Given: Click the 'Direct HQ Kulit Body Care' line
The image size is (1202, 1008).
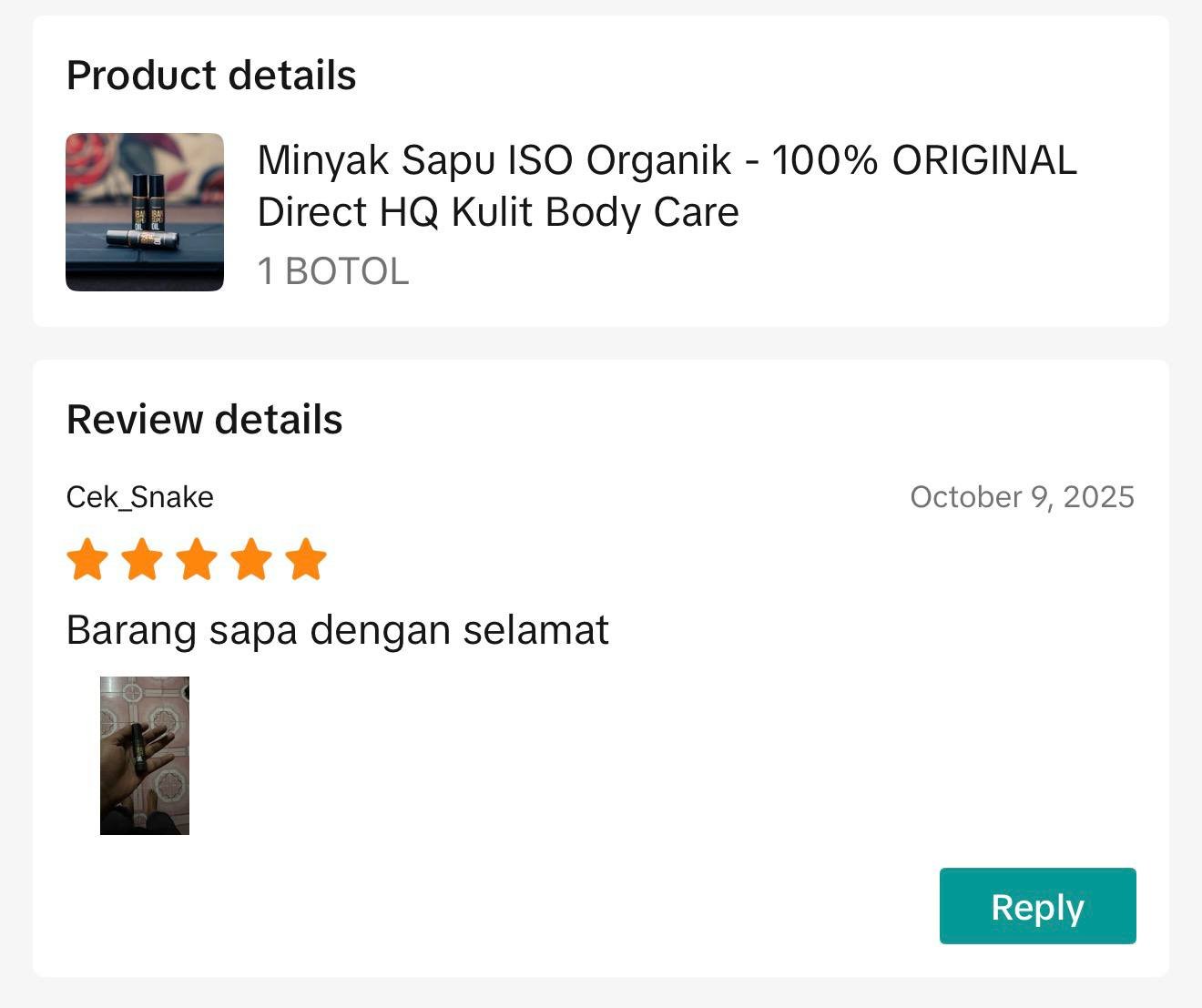Looking at the screenshot, I should 498,212.
